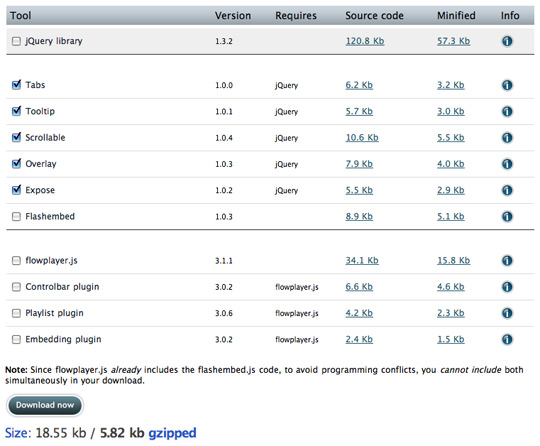Uncheck the Overlay checkbox
The image size is (540, 446).
click(x=16, y=163)
